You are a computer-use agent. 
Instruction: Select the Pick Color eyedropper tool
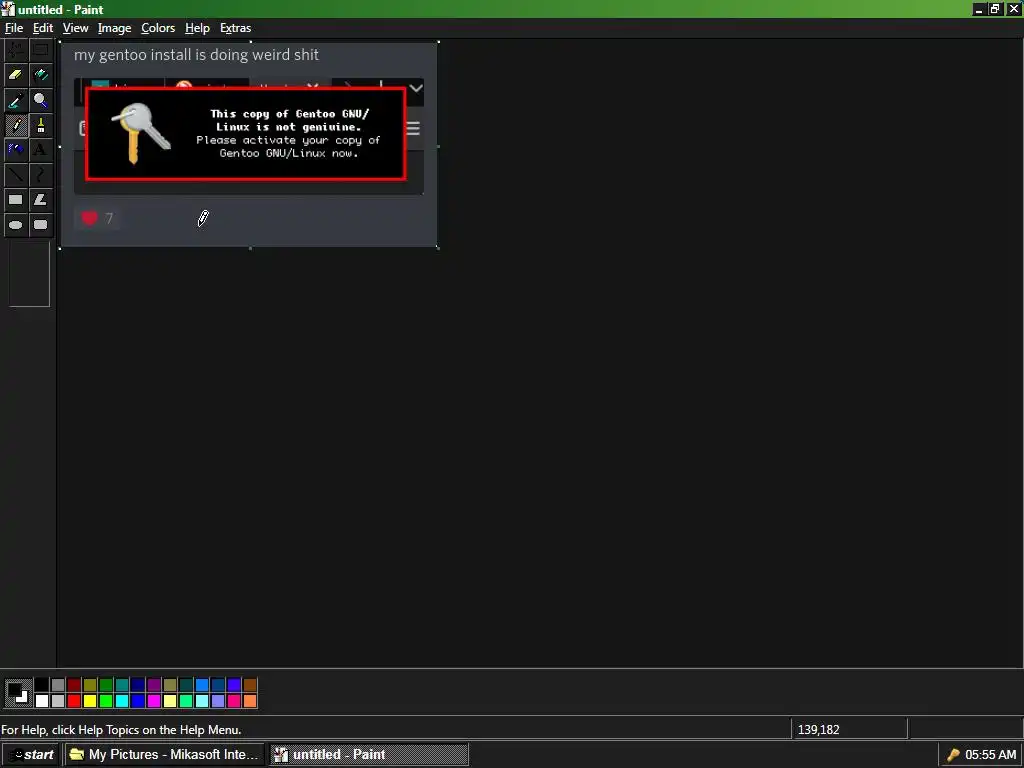[16, 100]
